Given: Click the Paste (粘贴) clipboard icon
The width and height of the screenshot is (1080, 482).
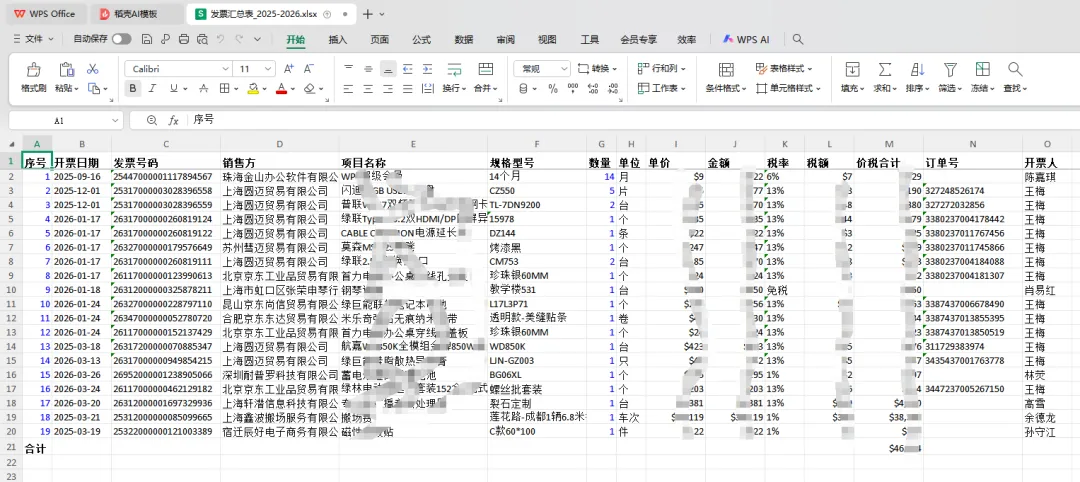Looking at the screenshot, I should pos(66,70).
